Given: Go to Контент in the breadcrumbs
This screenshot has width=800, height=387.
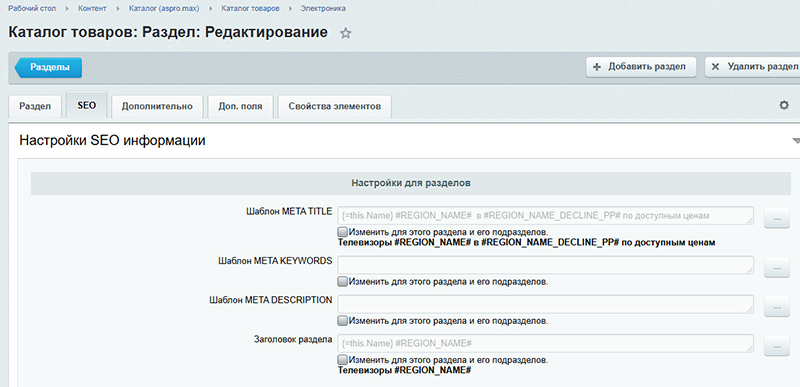Looking at the screenshot, I should click(x=92, y=9).
